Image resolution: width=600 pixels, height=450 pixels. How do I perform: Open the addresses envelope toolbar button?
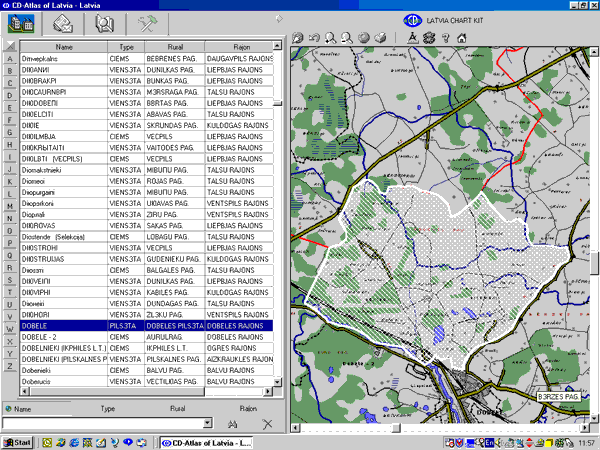(x=63, y=24)
